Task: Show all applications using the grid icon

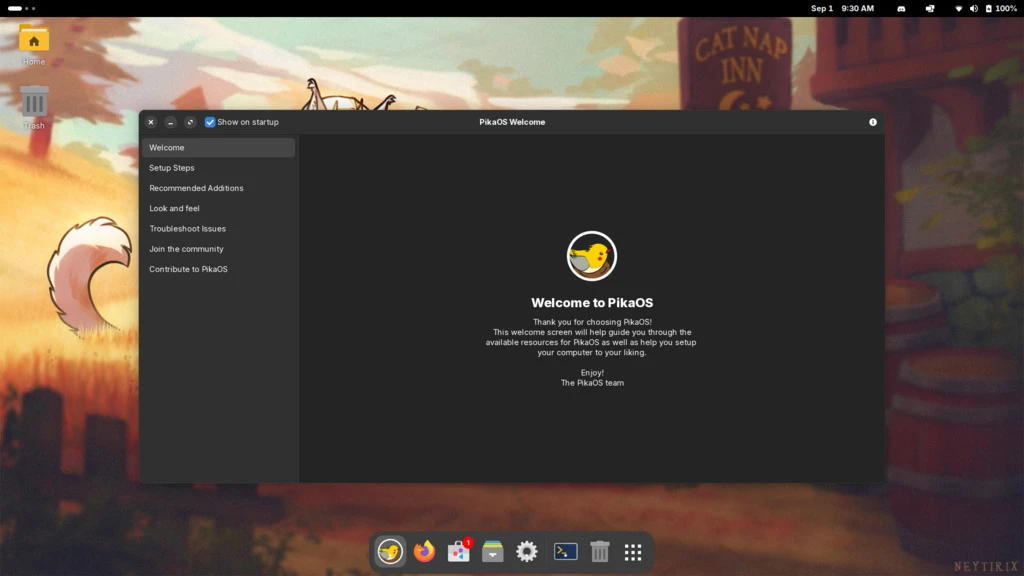Action: [632, 551]
